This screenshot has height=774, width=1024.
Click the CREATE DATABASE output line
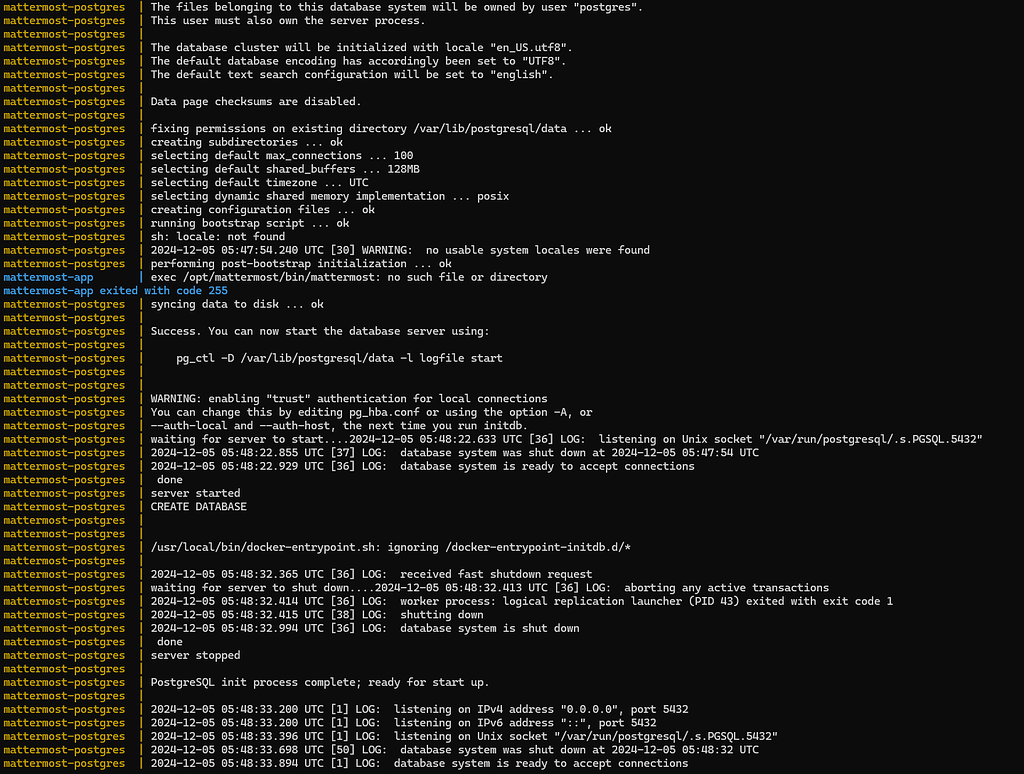pyautogui.click(x=198, y=507)
